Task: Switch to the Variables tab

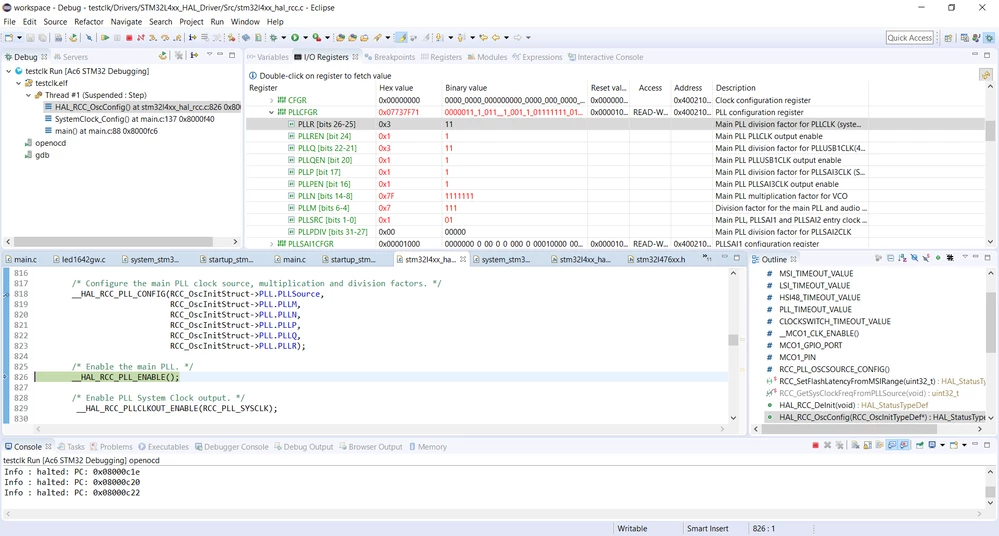Action: click(268, 57)
